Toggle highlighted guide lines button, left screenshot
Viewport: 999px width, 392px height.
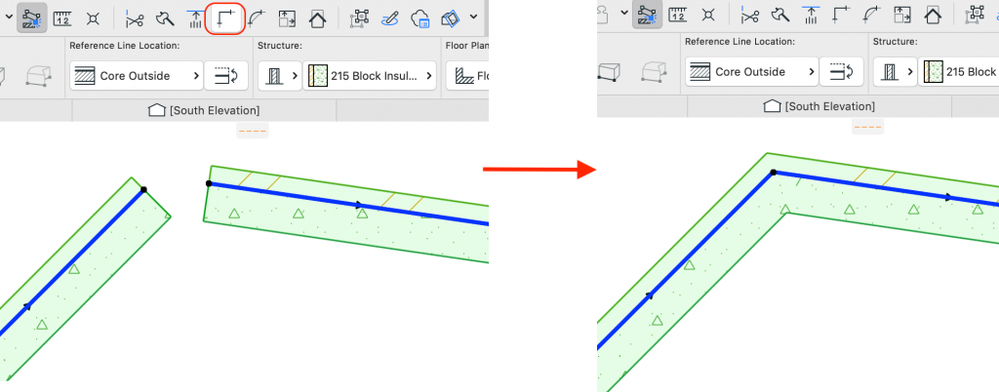click(31, 18)
